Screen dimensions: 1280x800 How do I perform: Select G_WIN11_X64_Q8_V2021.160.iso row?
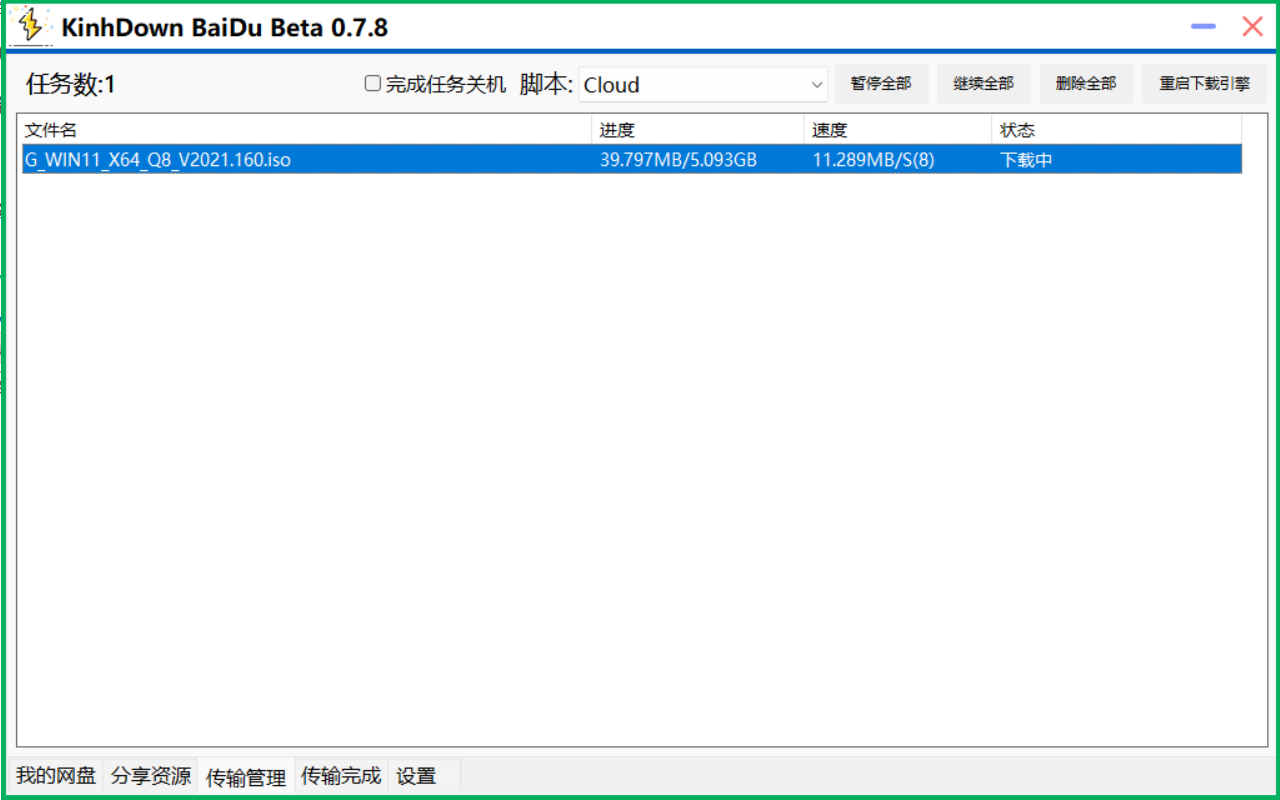tap(632, 159)
